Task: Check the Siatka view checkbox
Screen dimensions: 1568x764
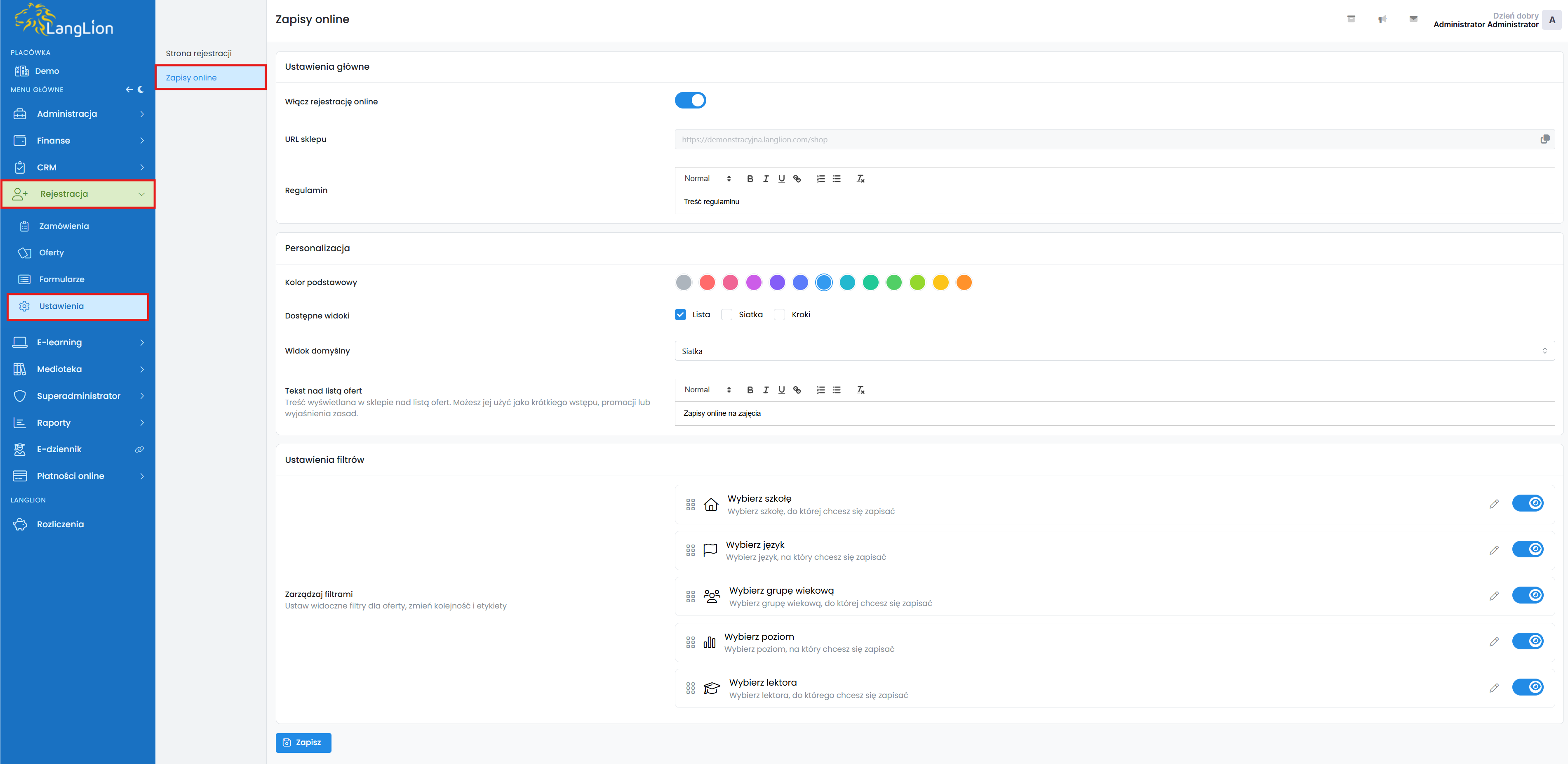Action: [x=726, y=315]
